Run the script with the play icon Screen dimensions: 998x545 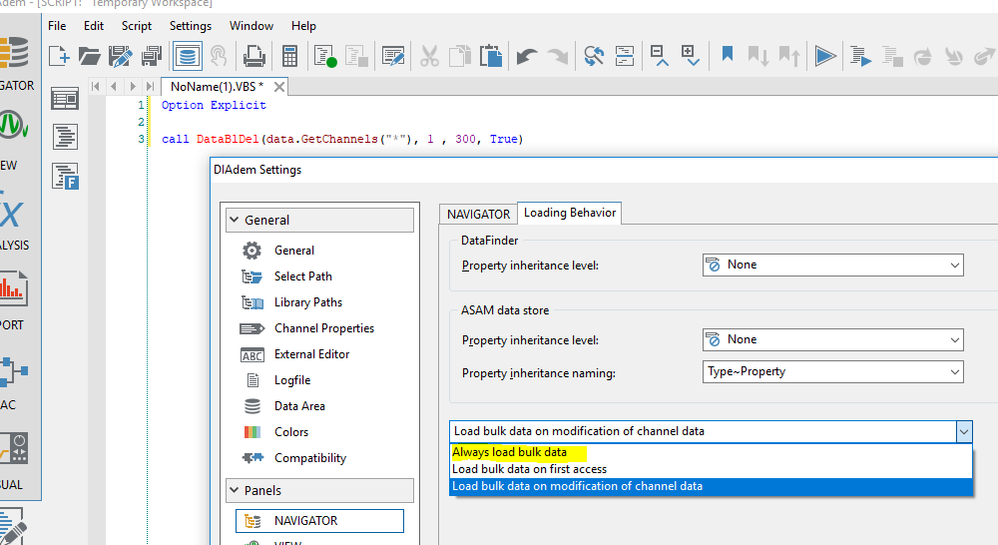click(825, 56)
